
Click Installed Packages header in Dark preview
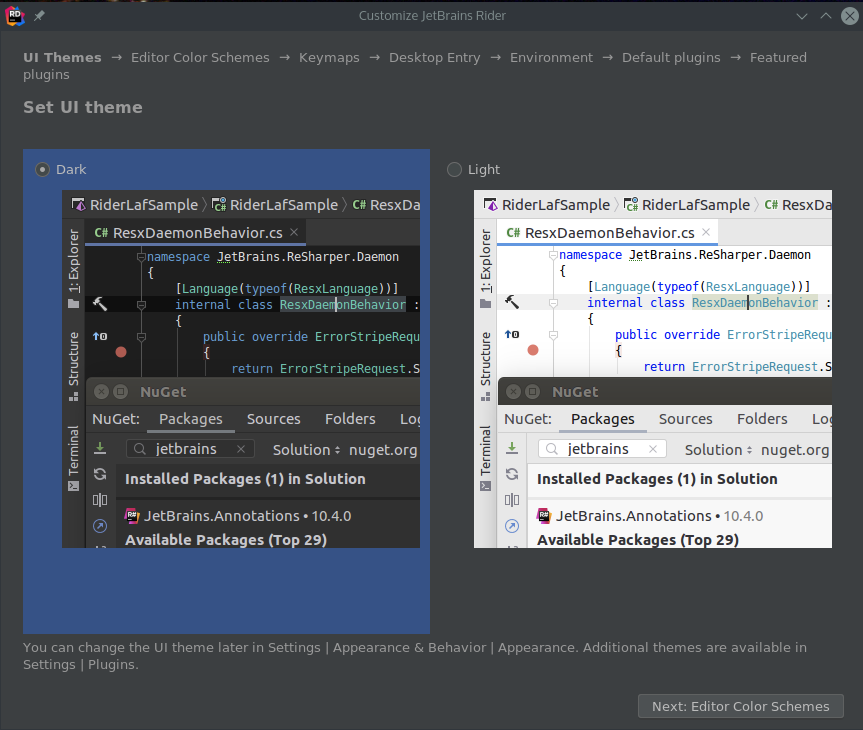pyautogui.click(x=245, y=479)
